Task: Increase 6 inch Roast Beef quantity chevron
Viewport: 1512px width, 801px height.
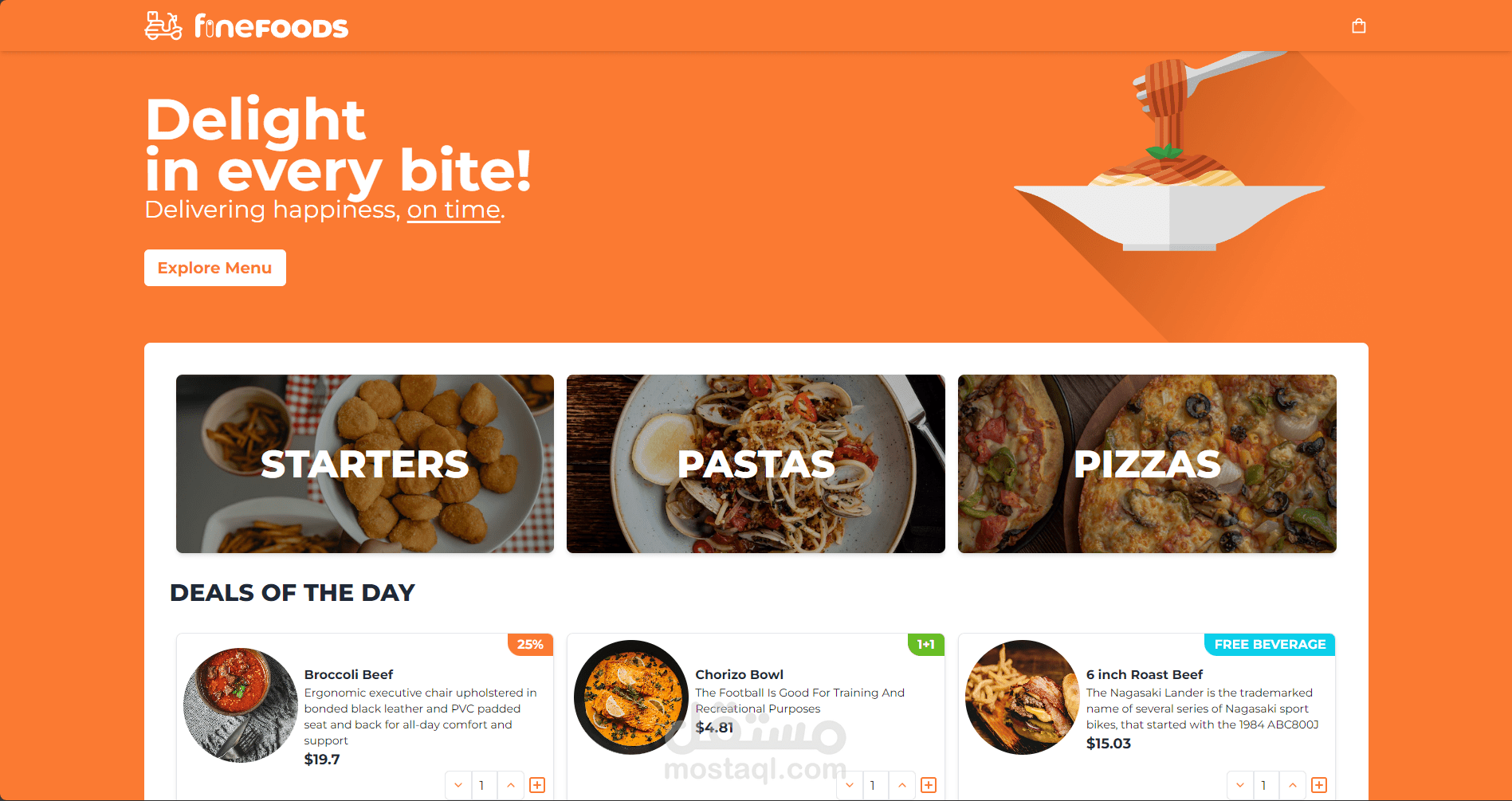Action: [1293, 785]
